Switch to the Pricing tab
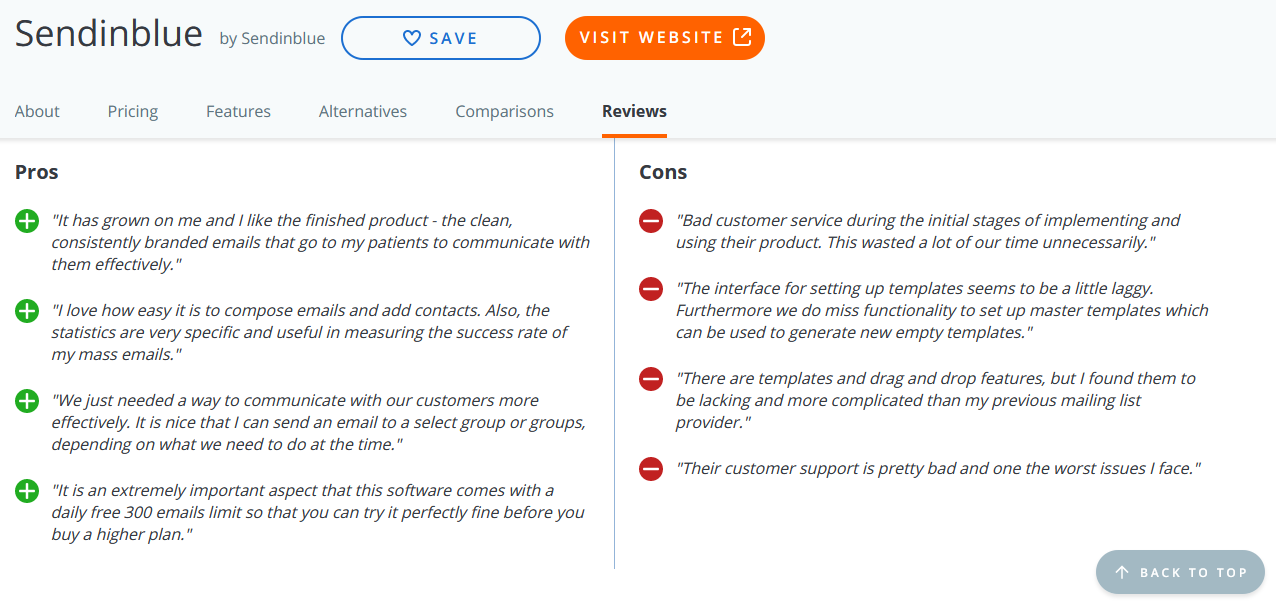This screenshot has width=1276, height=604. [133, 111]
